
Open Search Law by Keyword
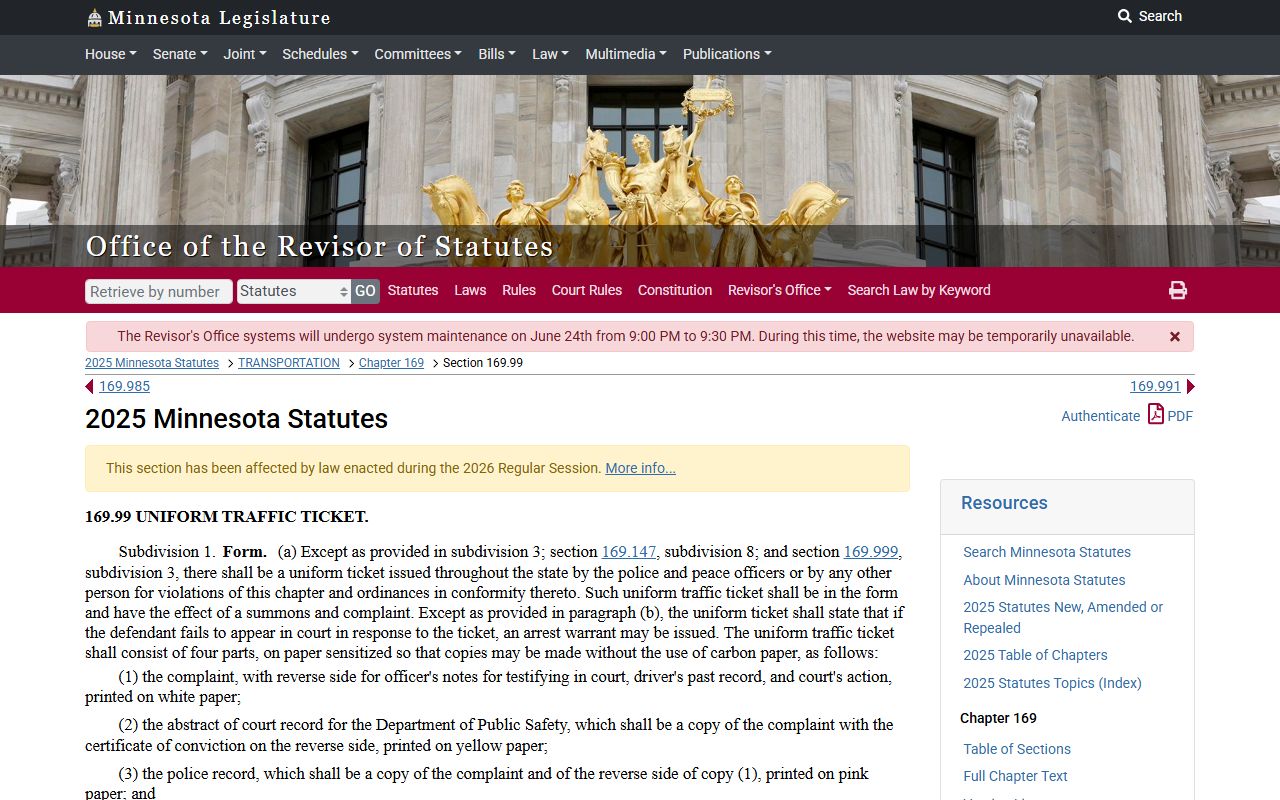click(x=919, y=290)
